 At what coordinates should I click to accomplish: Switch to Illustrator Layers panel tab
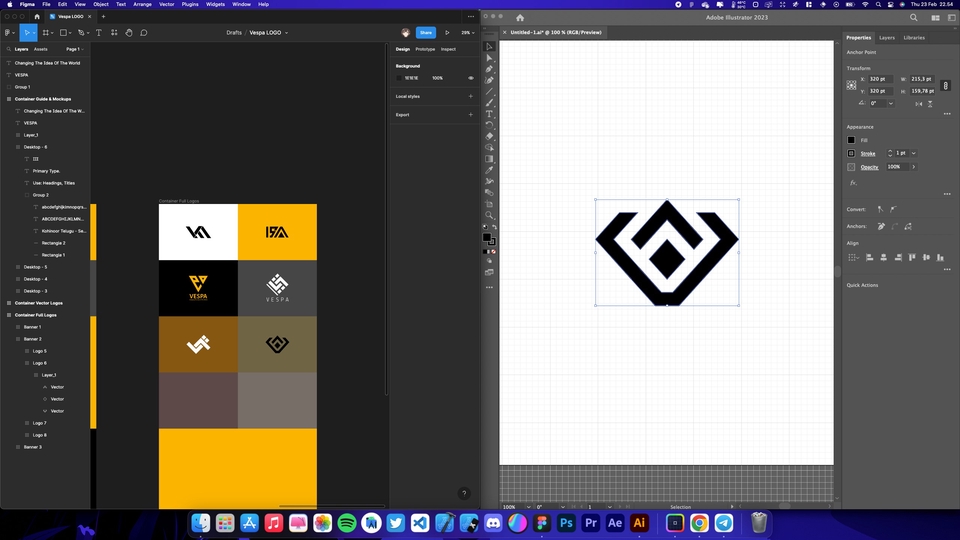click(887, 38)
